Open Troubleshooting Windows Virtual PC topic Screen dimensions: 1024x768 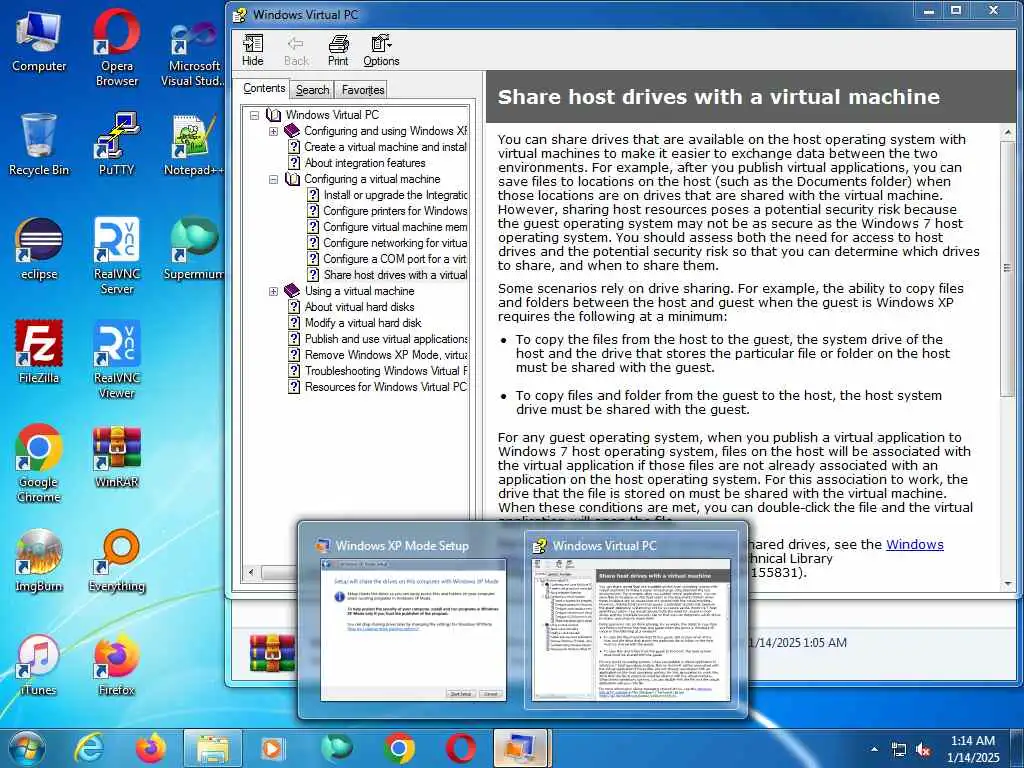click(x=378, y=371)
